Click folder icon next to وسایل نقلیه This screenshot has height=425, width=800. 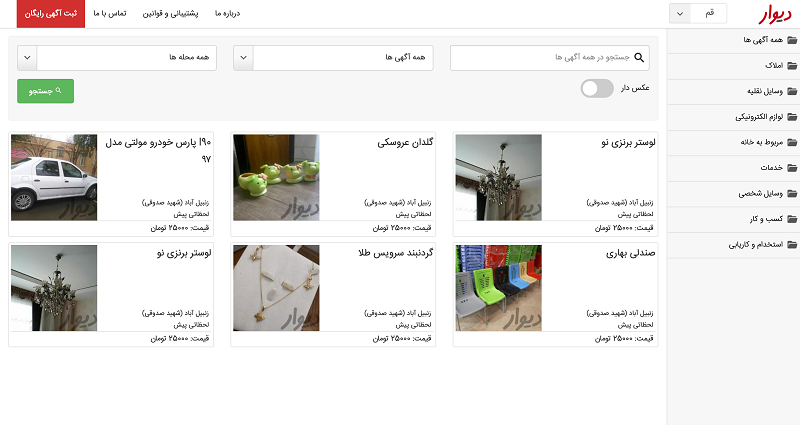tap(792, 91)
